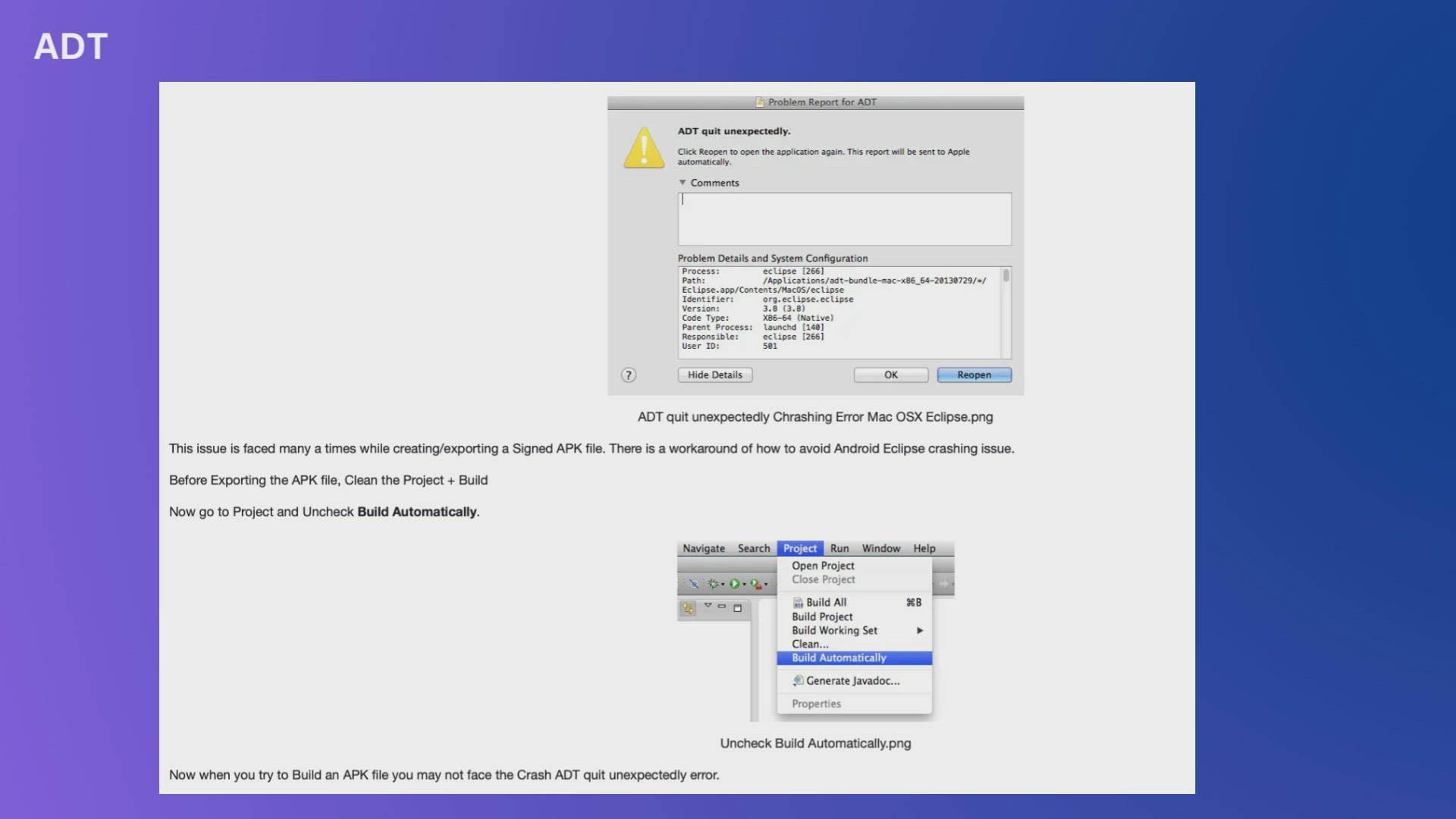Click the yellow warning triangle icon

point(644,147)
